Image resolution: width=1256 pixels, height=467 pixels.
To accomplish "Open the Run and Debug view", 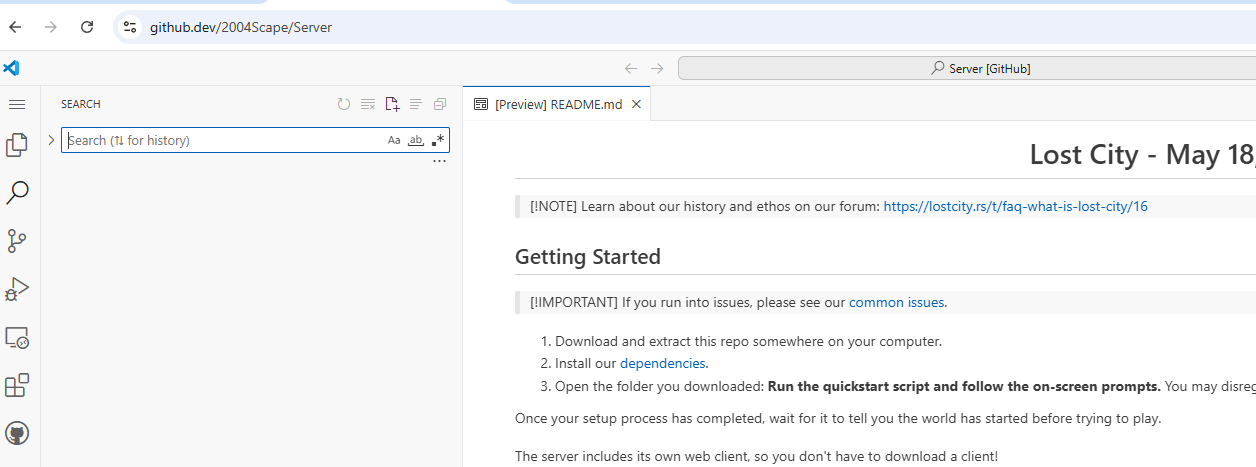I will click(17, 289).
